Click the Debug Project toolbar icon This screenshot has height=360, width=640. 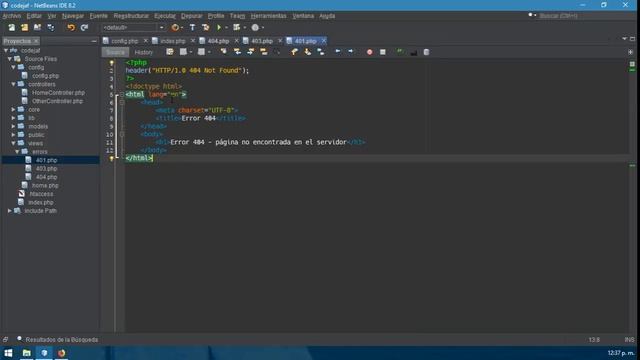tap(236, 27)
